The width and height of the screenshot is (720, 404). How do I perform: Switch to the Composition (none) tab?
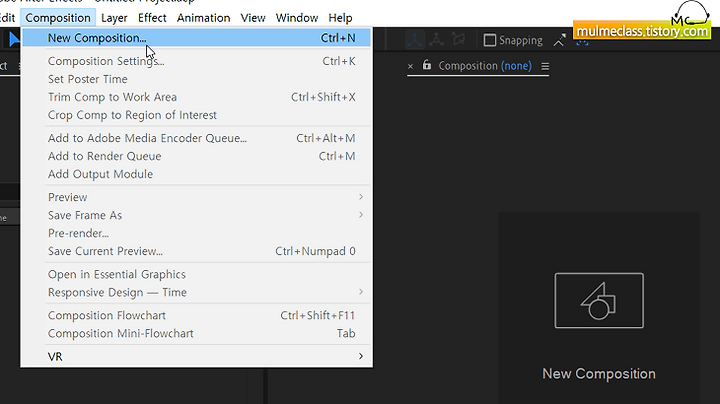click(485, 66)
